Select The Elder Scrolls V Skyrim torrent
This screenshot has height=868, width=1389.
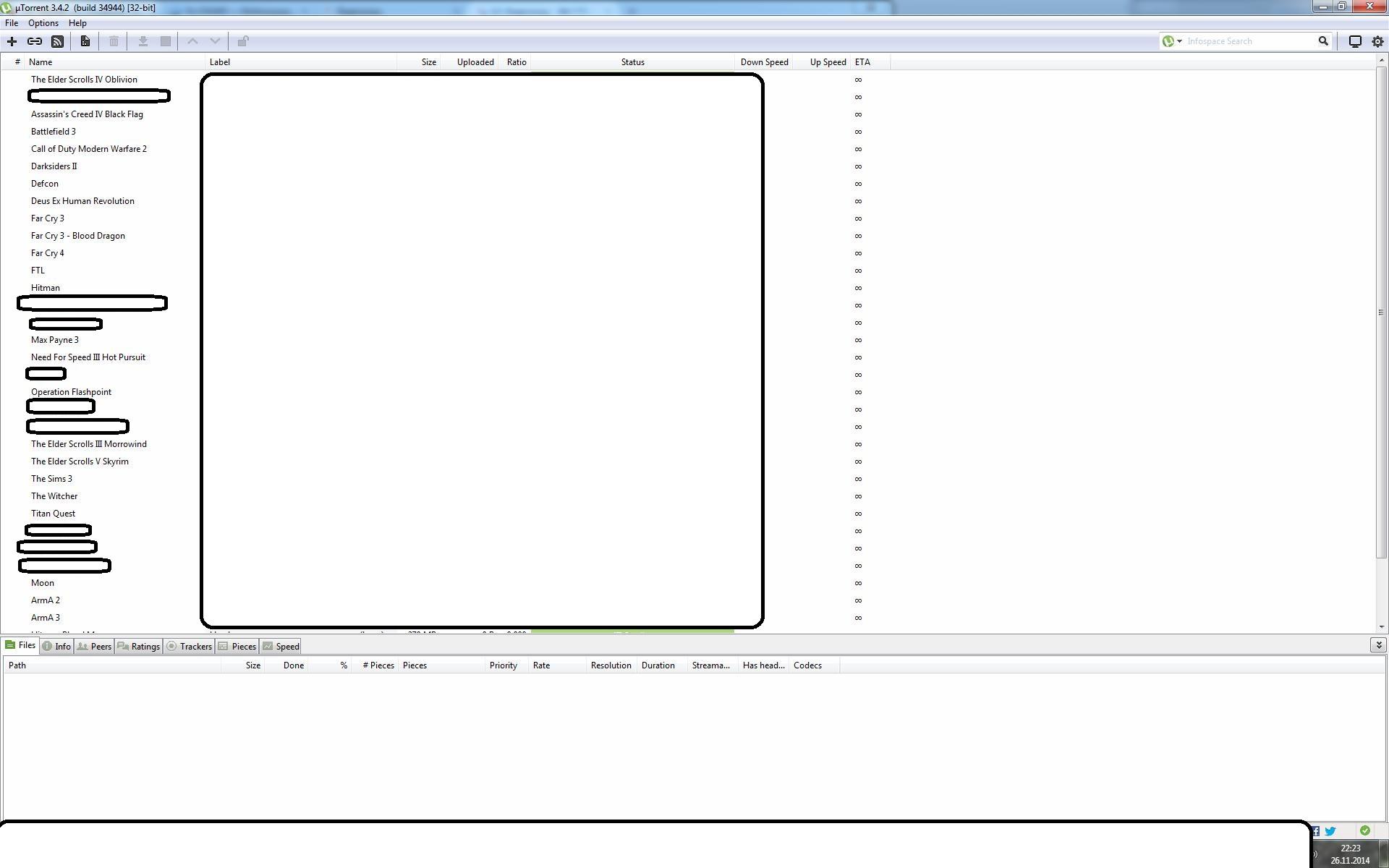tap(80, 461)
